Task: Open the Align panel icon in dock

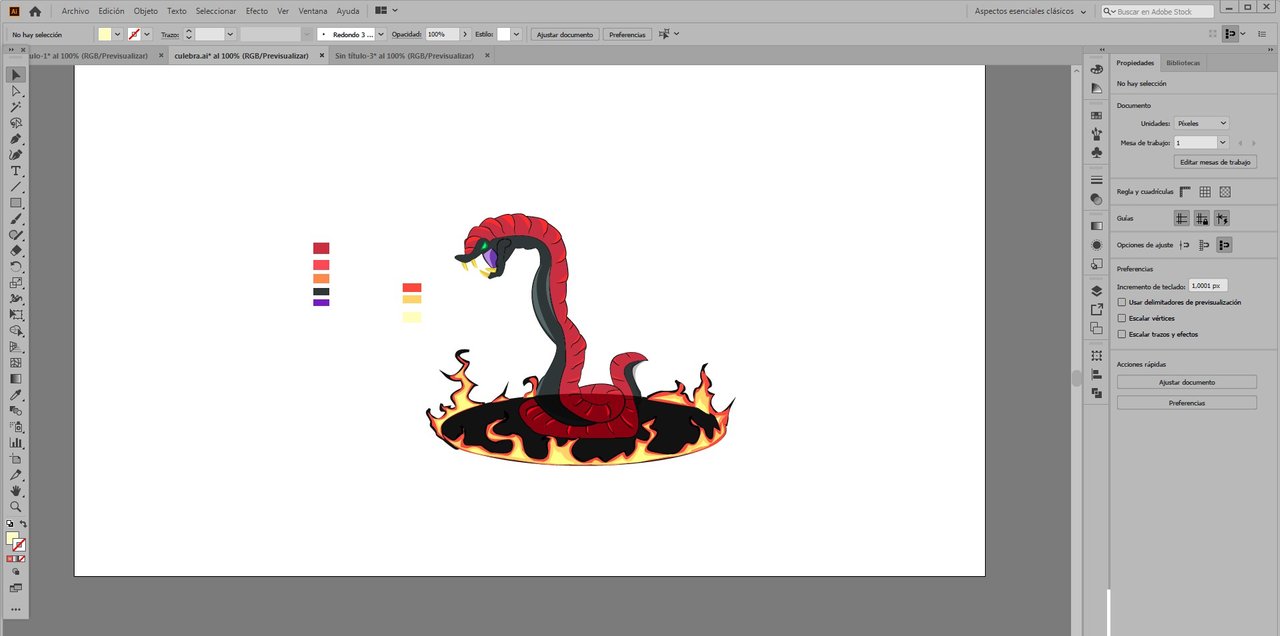Action: [1097, 375]
